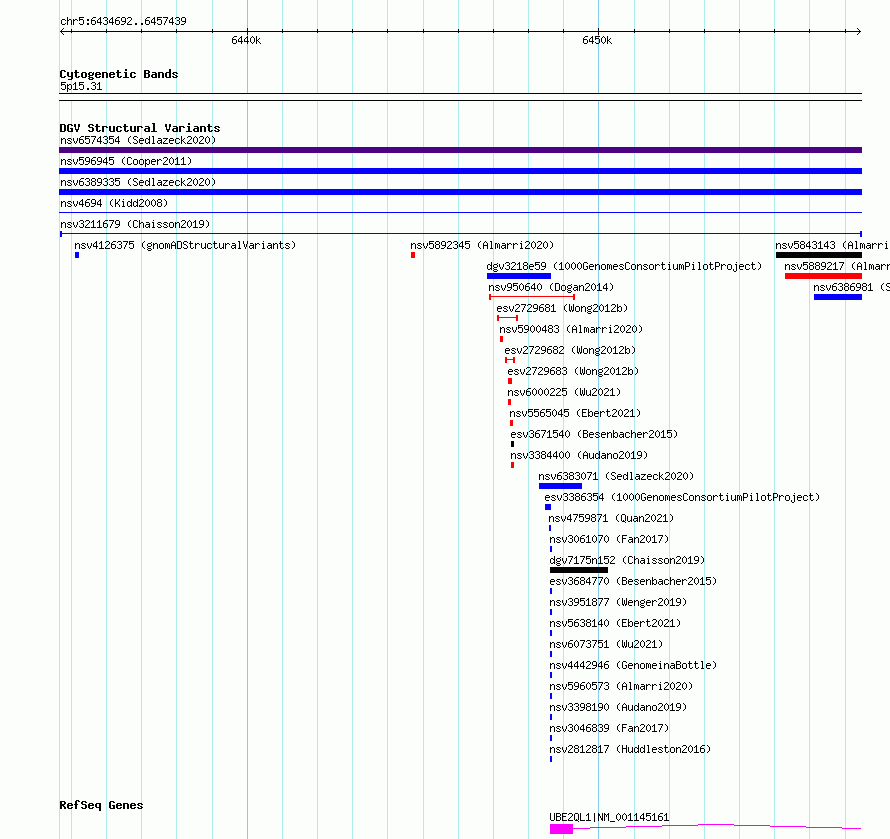
Task: Click esv3671540 (Besenbacher2015) label
Action: [x=594, y=434]
